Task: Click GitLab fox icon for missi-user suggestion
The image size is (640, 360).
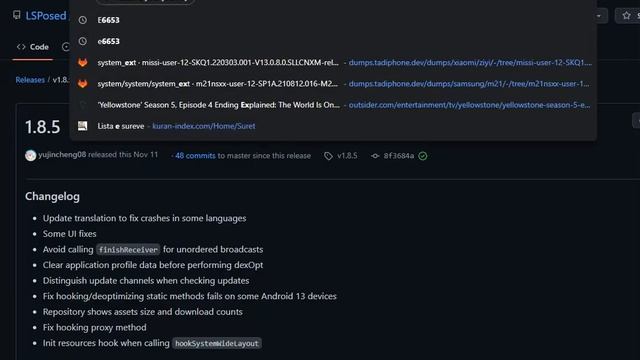Action: click(x=82, y=62)
